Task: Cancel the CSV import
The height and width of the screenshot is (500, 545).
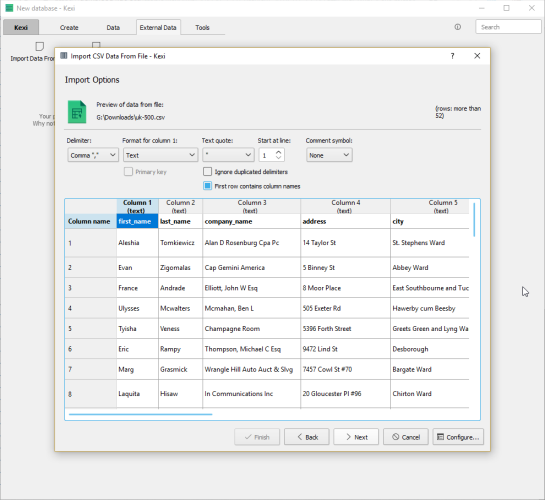Action: (406, 437)
